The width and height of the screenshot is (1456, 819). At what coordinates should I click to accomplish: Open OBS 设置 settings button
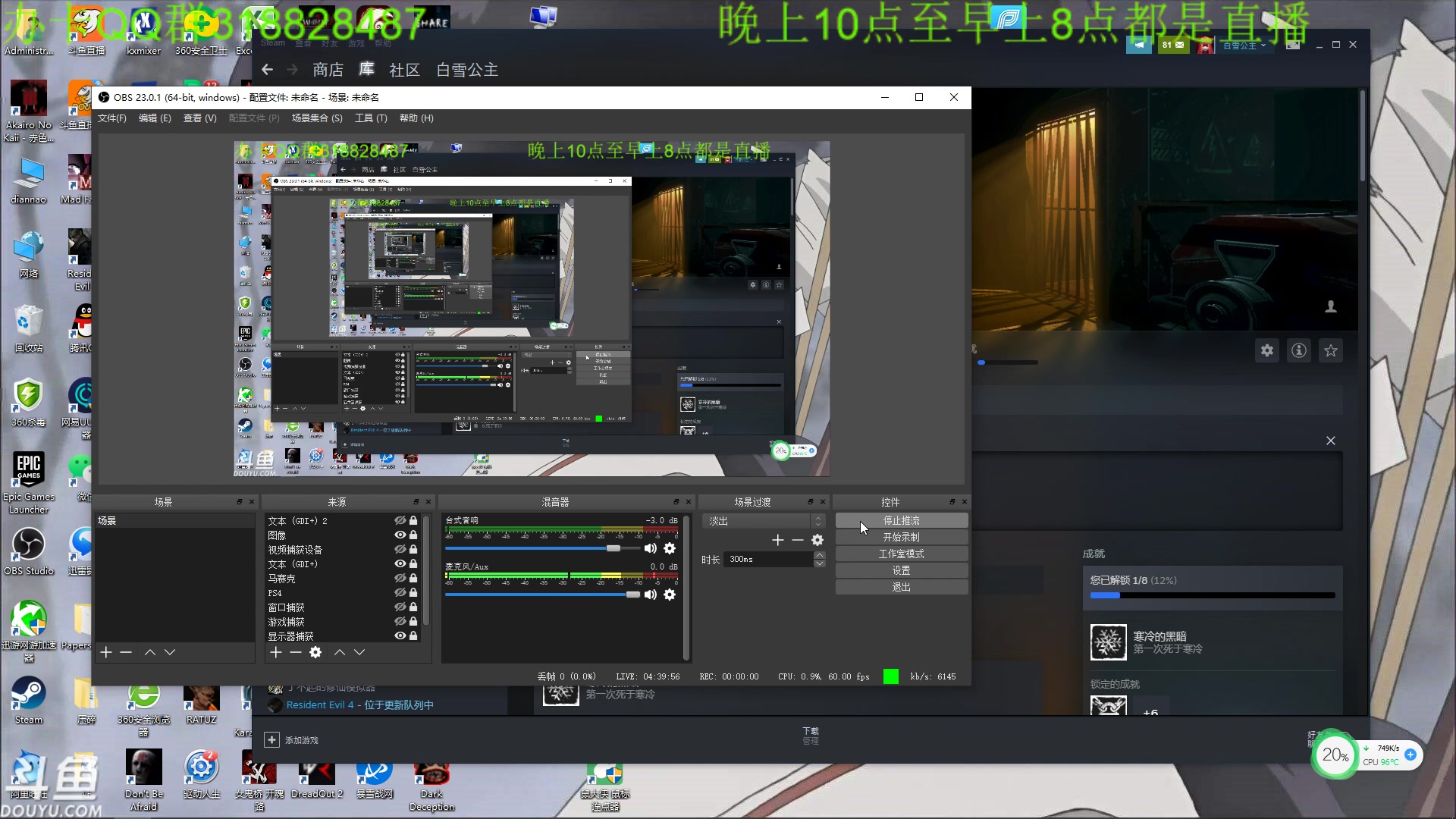(902, 571)
